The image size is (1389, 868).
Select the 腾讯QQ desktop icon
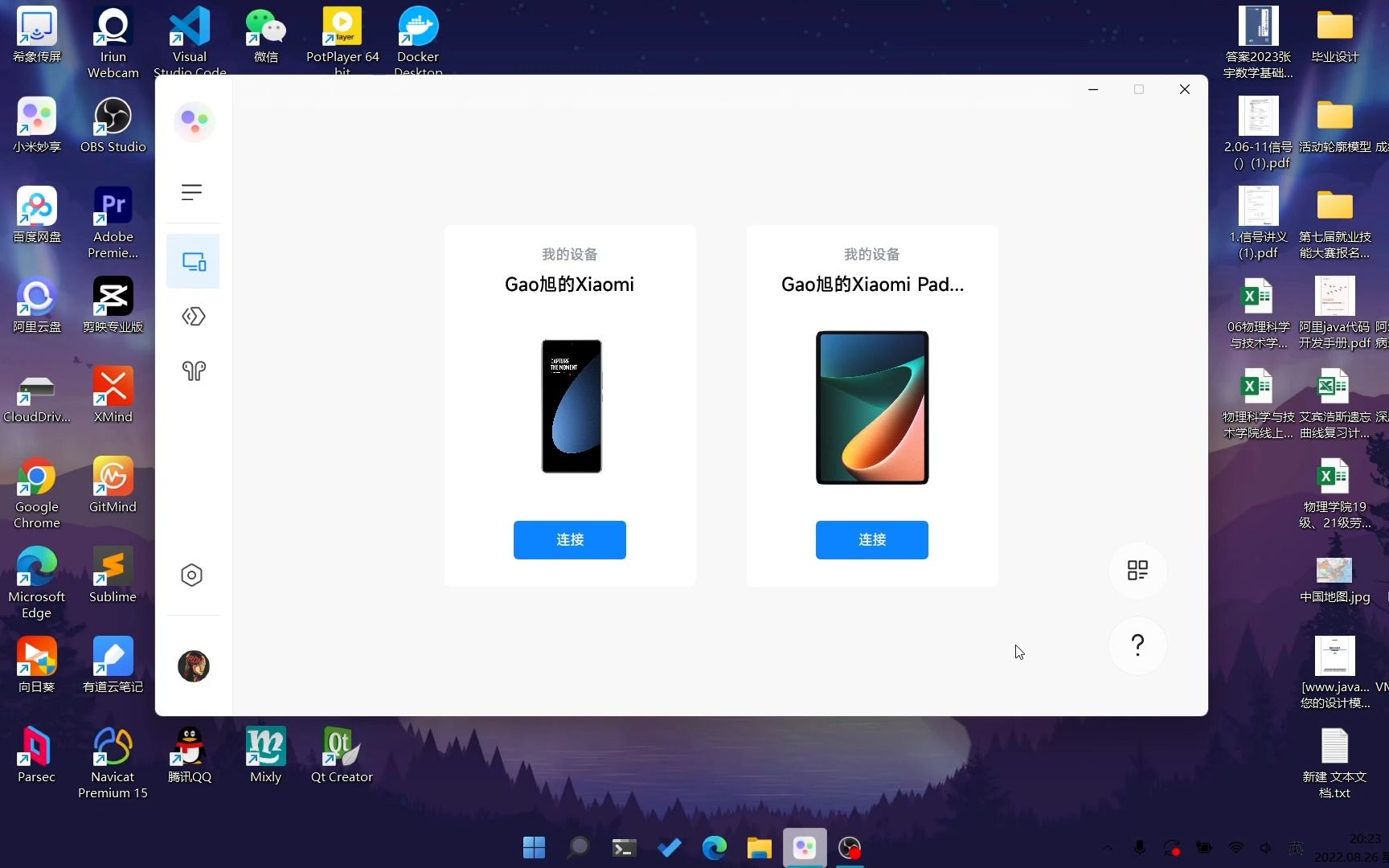(190, 755)
